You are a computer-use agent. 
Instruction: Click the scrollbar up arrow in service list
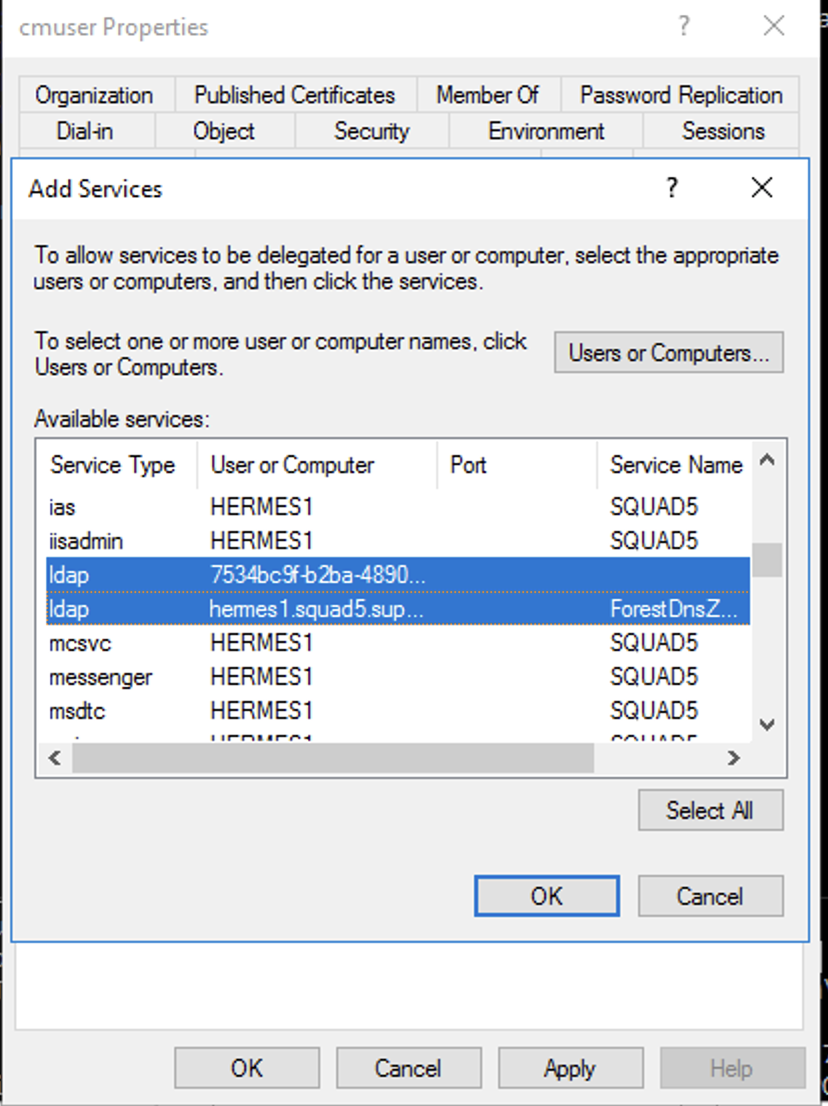[766, 460]
